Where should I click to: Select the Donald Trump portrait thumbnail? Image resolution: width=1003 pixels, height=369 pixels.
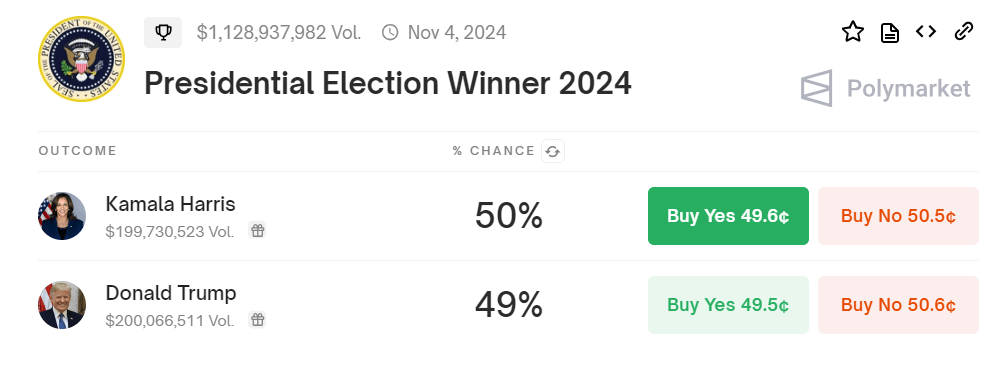click(61, 305)
